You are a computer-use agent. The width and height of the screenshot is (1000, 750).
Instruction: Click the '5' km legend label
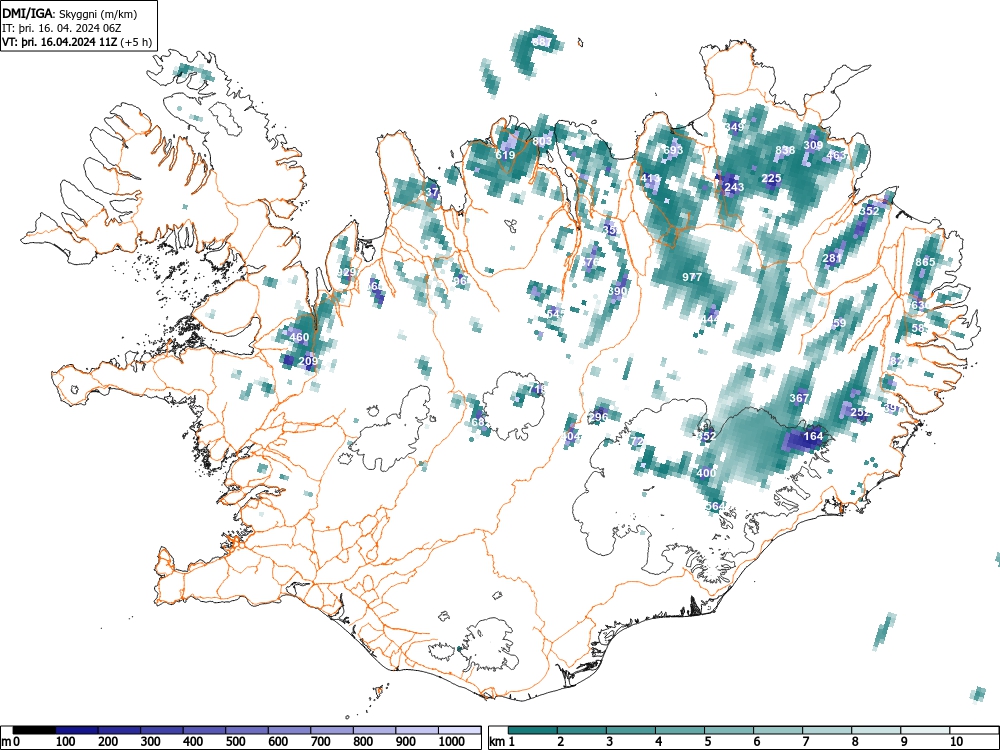pyautogui.click(x=708, y=742)
